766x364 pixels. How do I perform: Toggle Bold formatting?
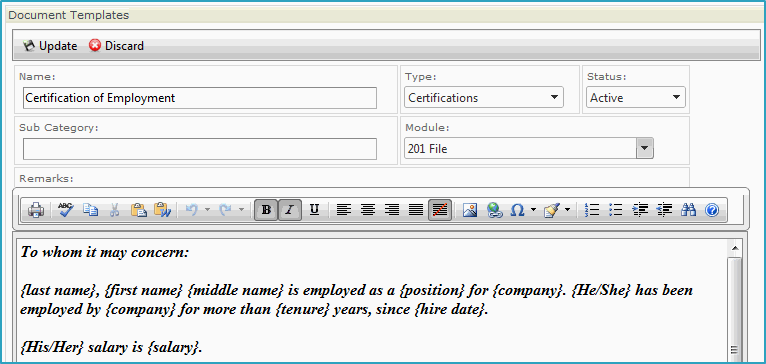pyautogui.click(x=266, y=210)
